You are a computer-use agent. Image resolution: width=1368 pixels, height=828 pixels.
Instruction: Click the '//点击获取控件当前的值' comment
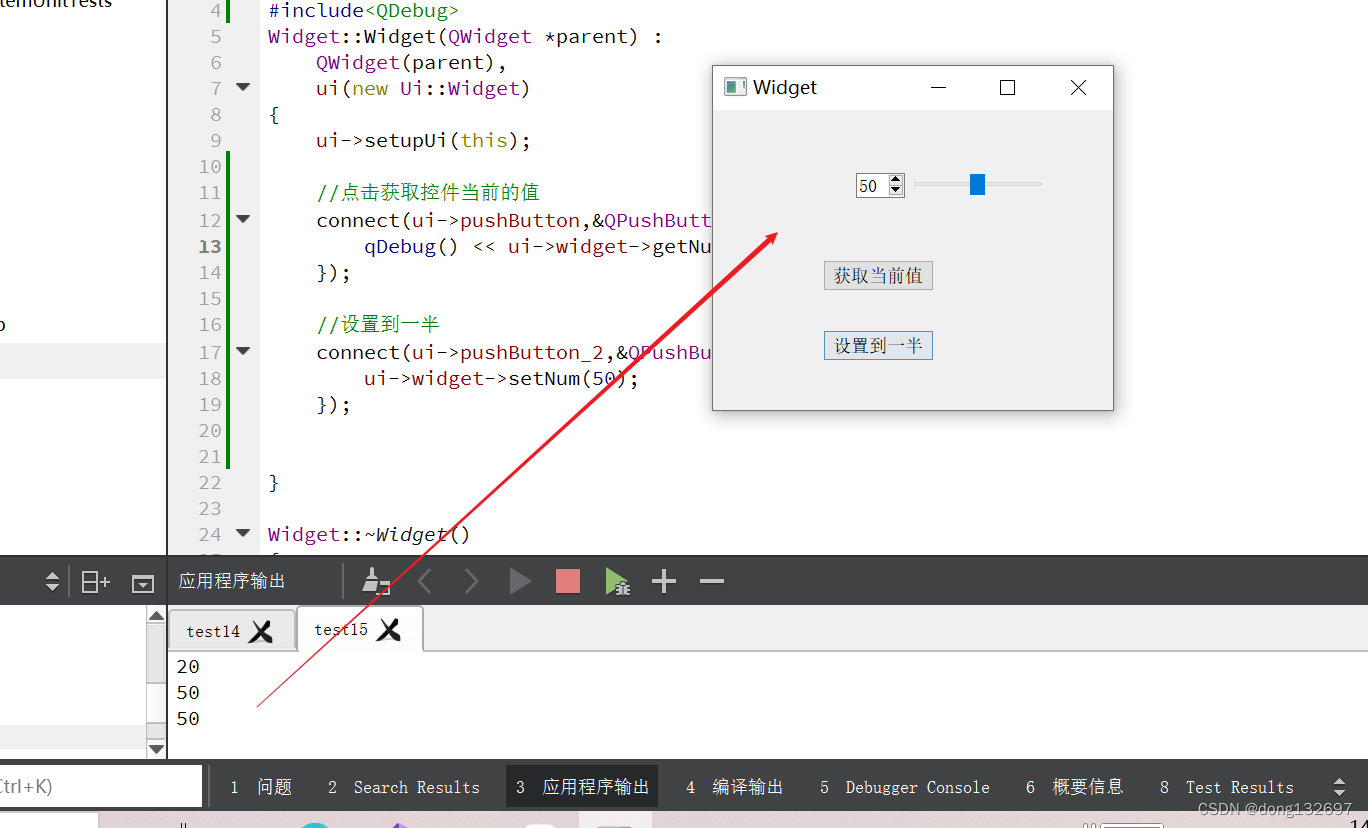point(428,193)
